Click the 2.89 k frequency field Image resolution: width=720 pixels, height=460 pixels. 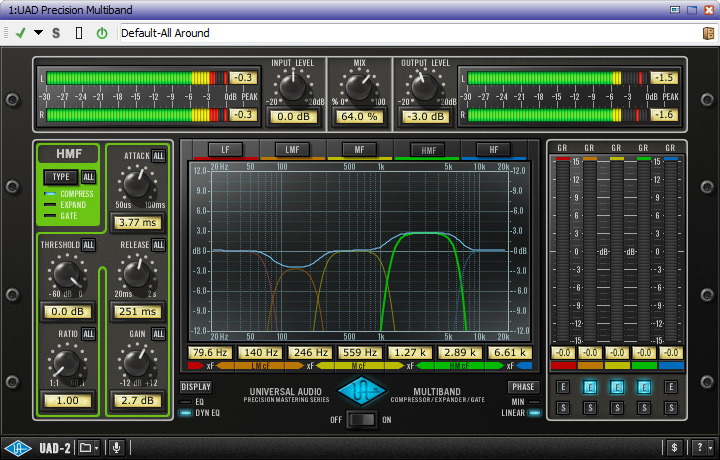(x=461, y=353)
